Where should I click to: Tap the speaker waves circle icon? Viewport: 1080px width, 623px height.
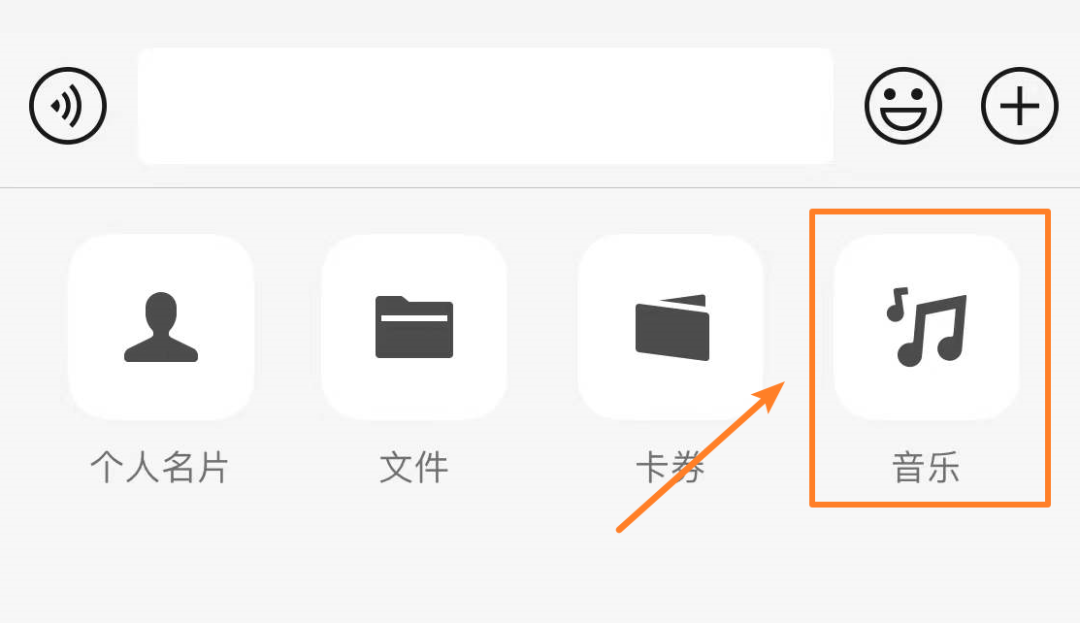click(68, 106)
